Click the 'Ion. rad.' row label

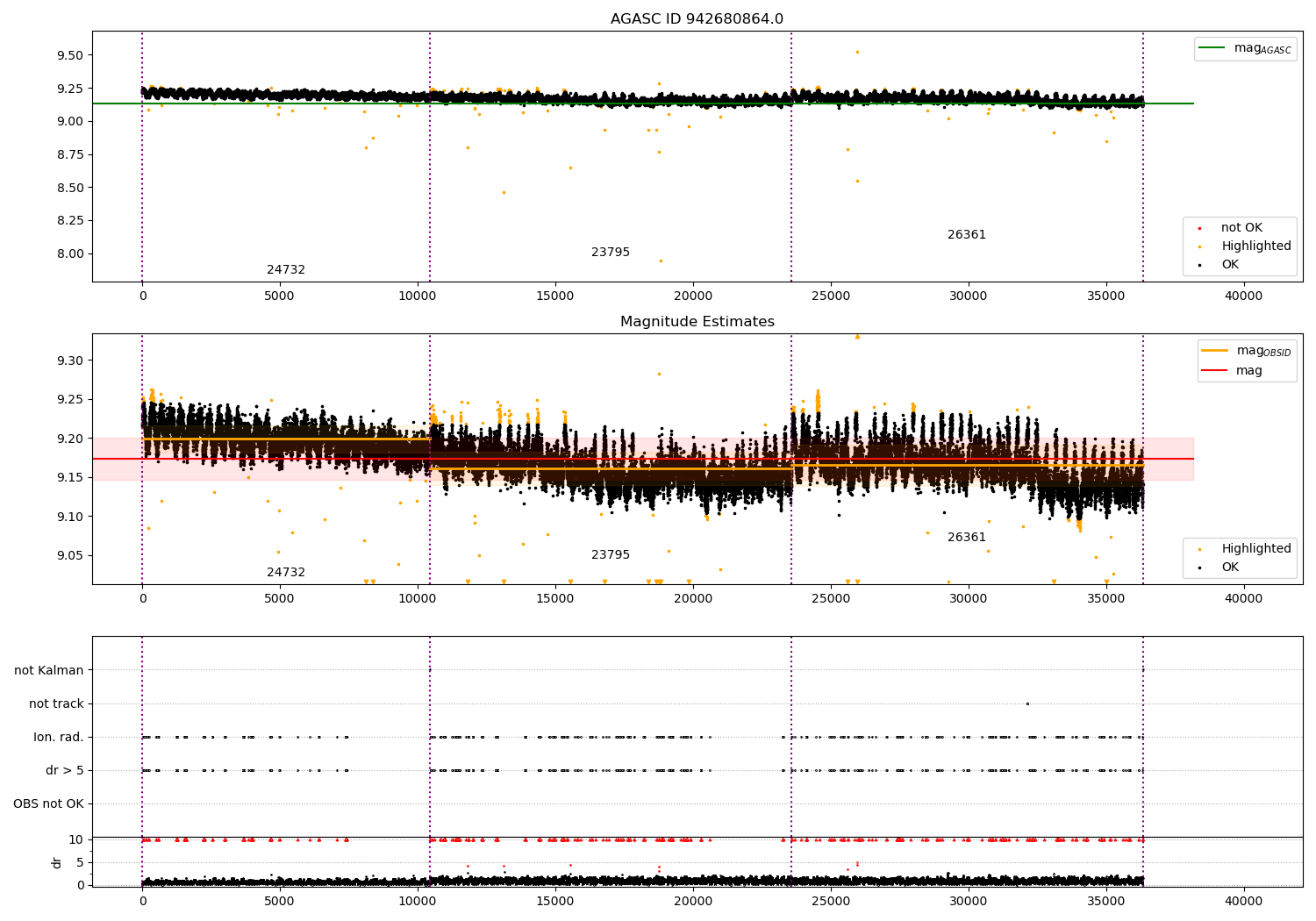tap(59, 738)
